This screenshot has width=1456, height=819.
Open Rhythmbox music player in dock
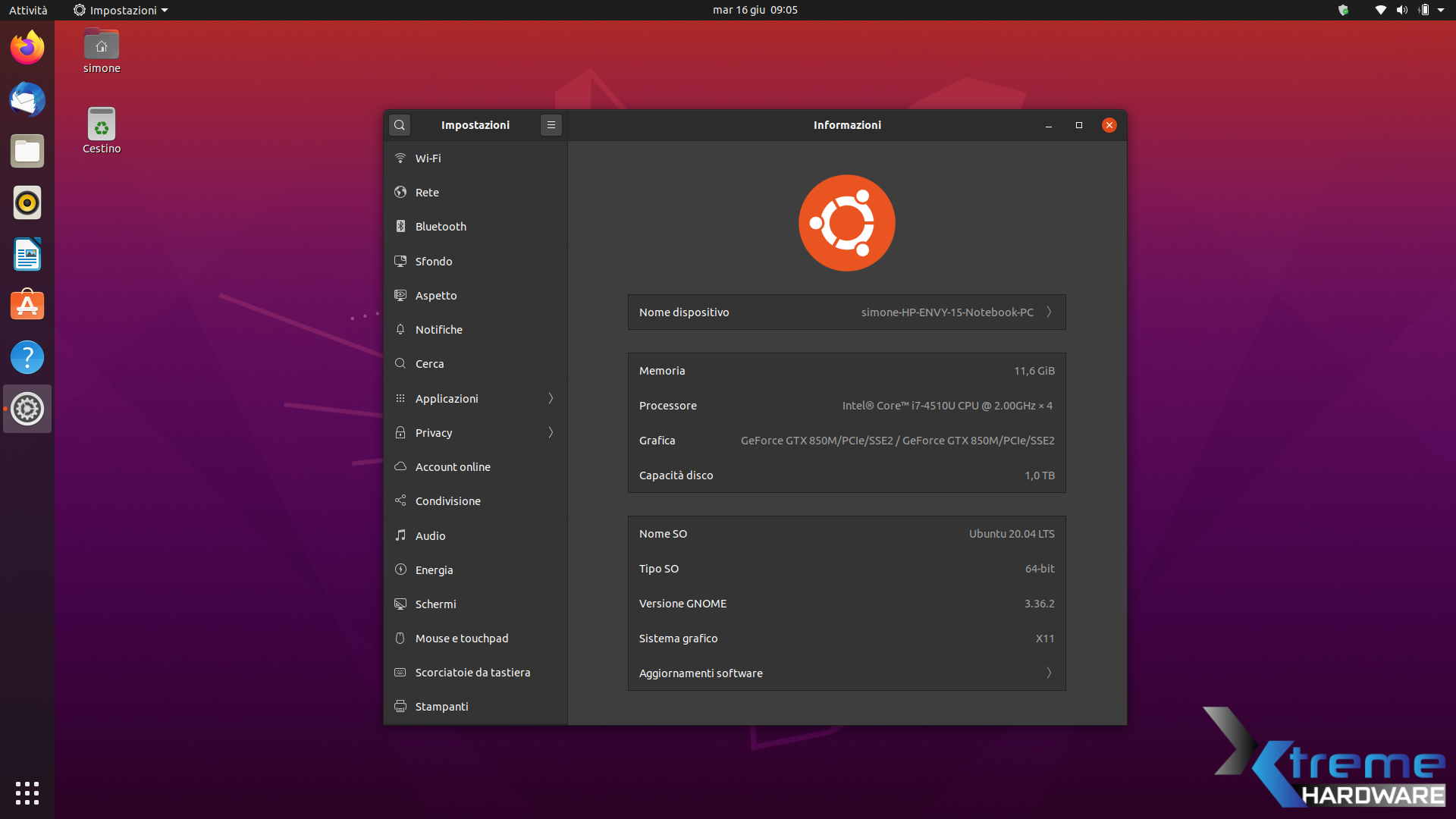click(27, 203)
